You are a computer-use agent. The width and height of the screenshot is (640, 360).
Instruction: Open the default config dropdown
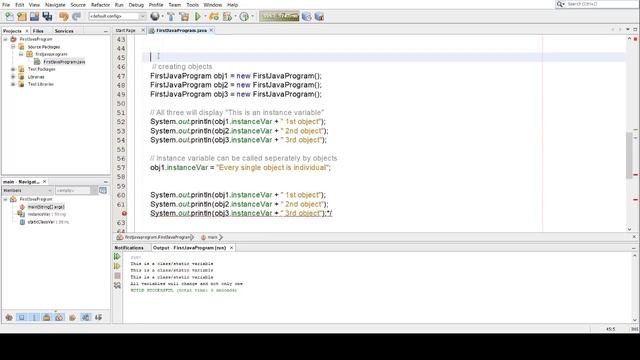pyautogui.click(x=118, y=16)
